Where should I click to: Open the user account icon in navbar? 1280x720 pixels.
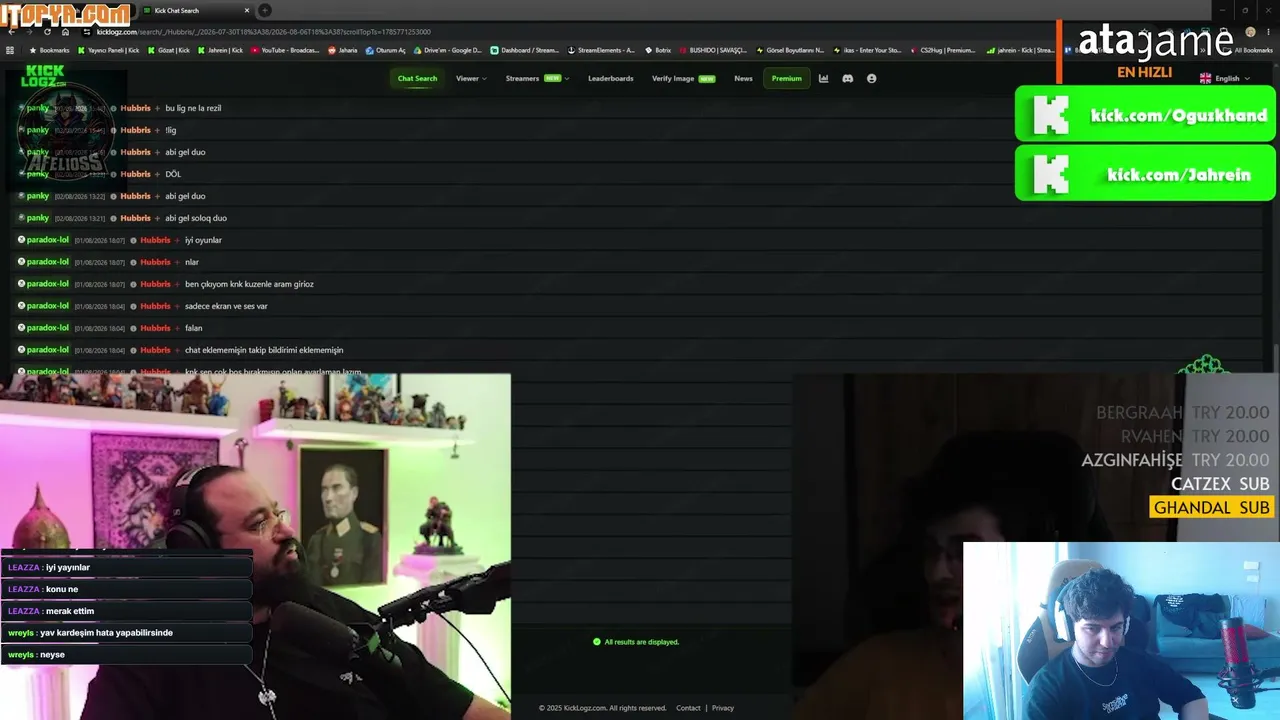871,78
